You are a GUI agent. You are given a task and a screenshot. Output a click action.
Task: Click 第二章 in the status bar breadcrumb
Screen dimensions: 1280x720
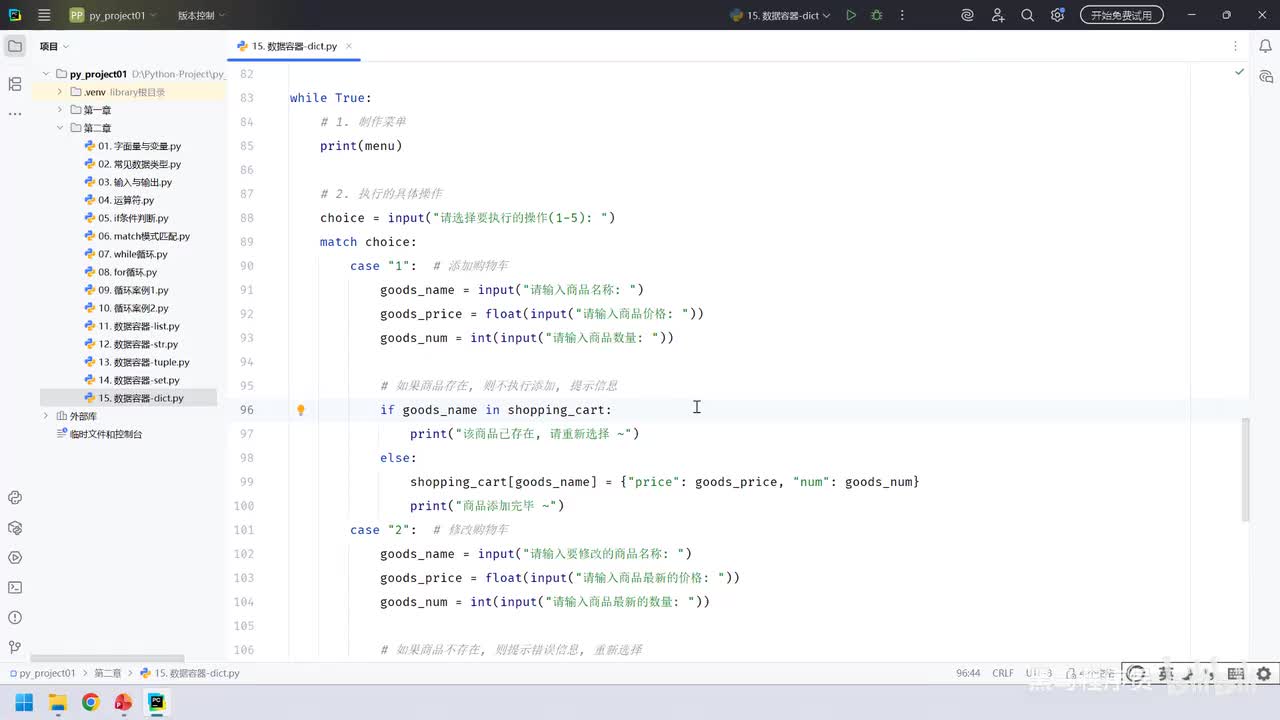click(108, 673)
